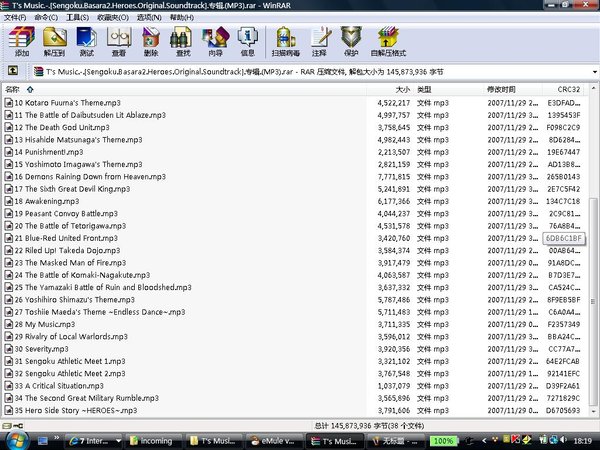Sort by the Name (名称) column header
Viewport: 600px width, 450px height.
tap(184, 90)
